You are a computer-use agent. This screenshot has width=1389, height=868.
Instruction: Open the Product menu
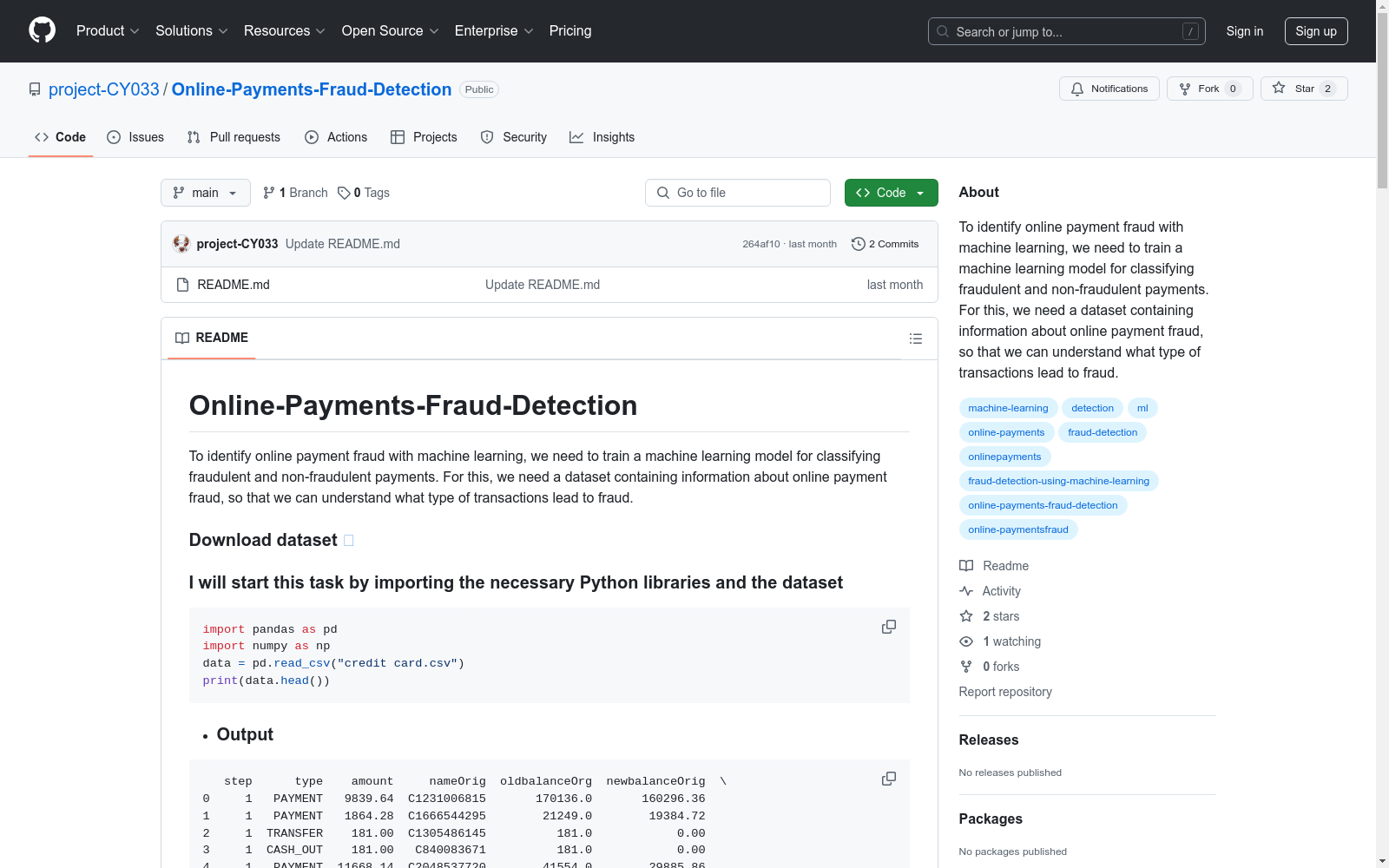click(x=108, y=31)
